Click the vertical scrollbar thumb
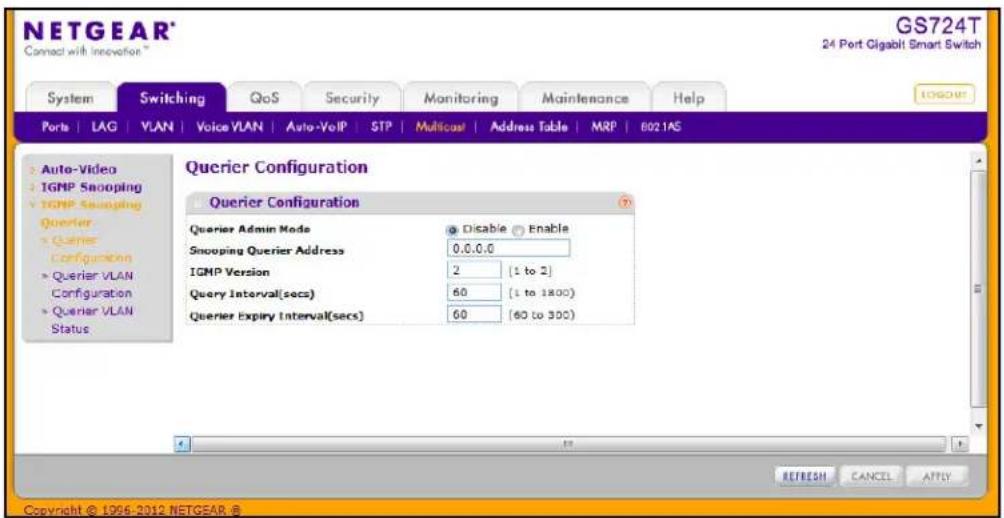 click(978, 288)
